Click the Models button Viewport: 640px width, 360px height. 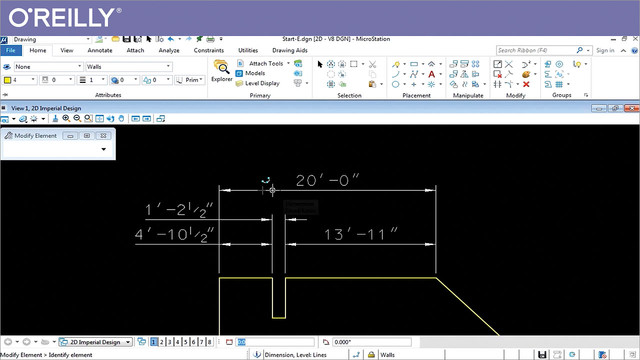pyautogui.click(x=251, y=73)
